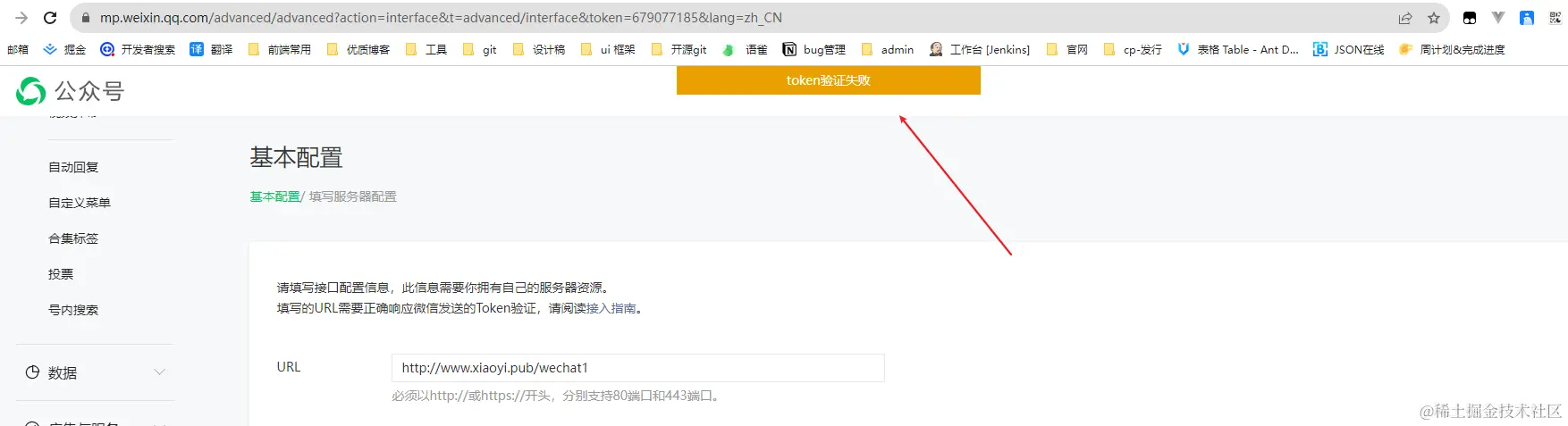Expand the 数据 sidebar section
The width and height of the screenshot is (1568, 426).
coord(95,372)
